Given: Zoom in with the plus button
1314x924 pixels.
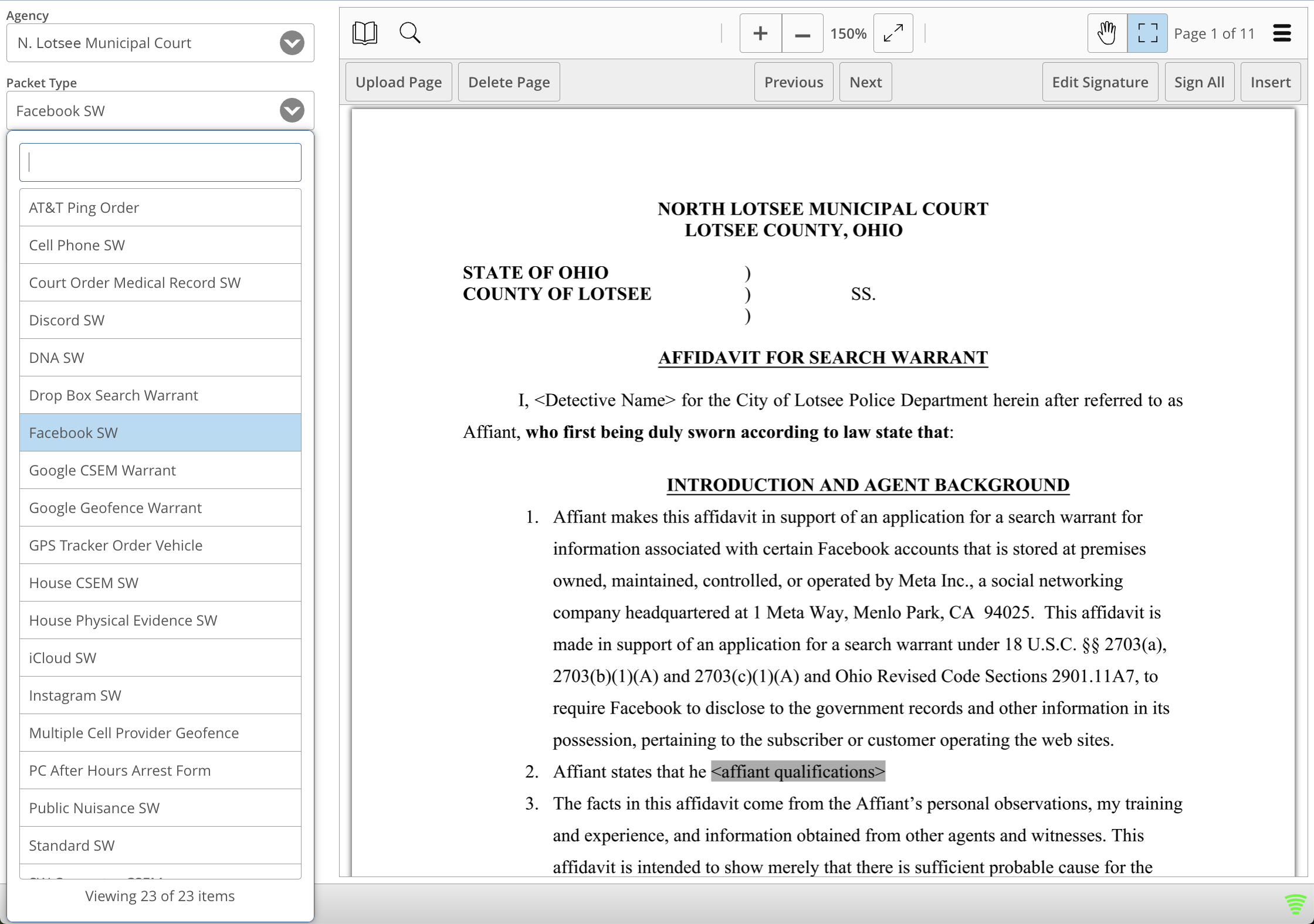Looking at the screenshot, I should tap(761, 33).
